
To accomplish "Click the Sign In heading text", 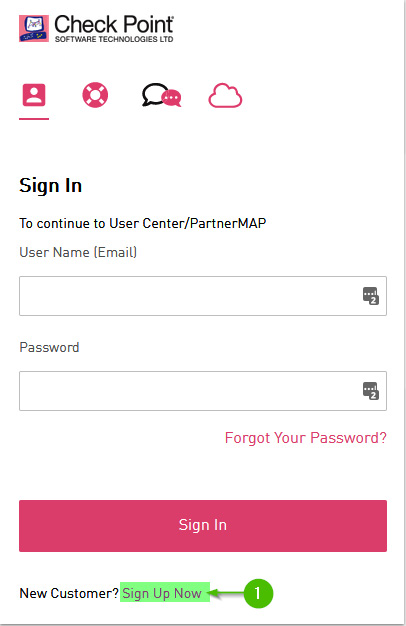I will click(x=51, y=186).
